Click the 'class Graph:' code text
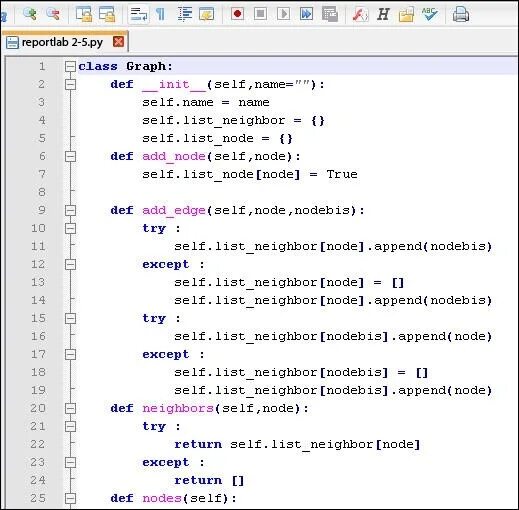 [x=126, y=66]
